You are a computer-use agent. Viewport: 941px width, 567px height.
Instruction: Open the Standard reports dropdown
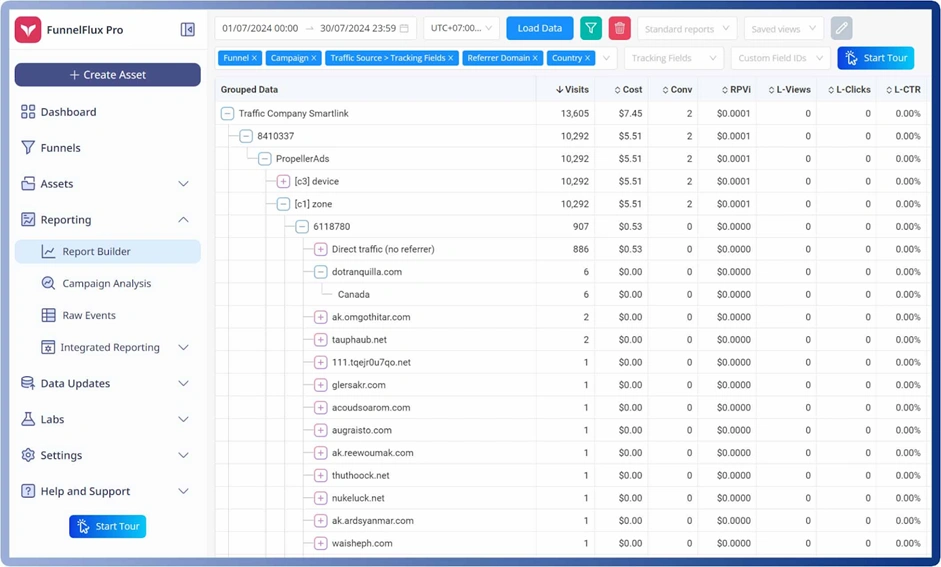[686, 29]
